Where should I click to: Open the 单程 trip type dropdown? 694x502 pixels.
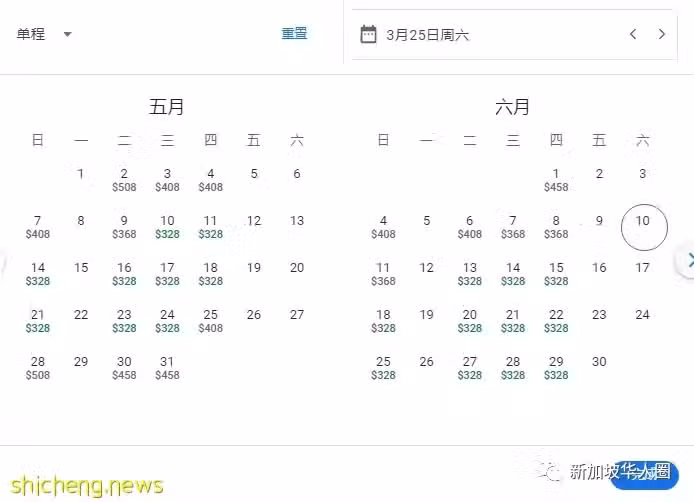point(44,34)
